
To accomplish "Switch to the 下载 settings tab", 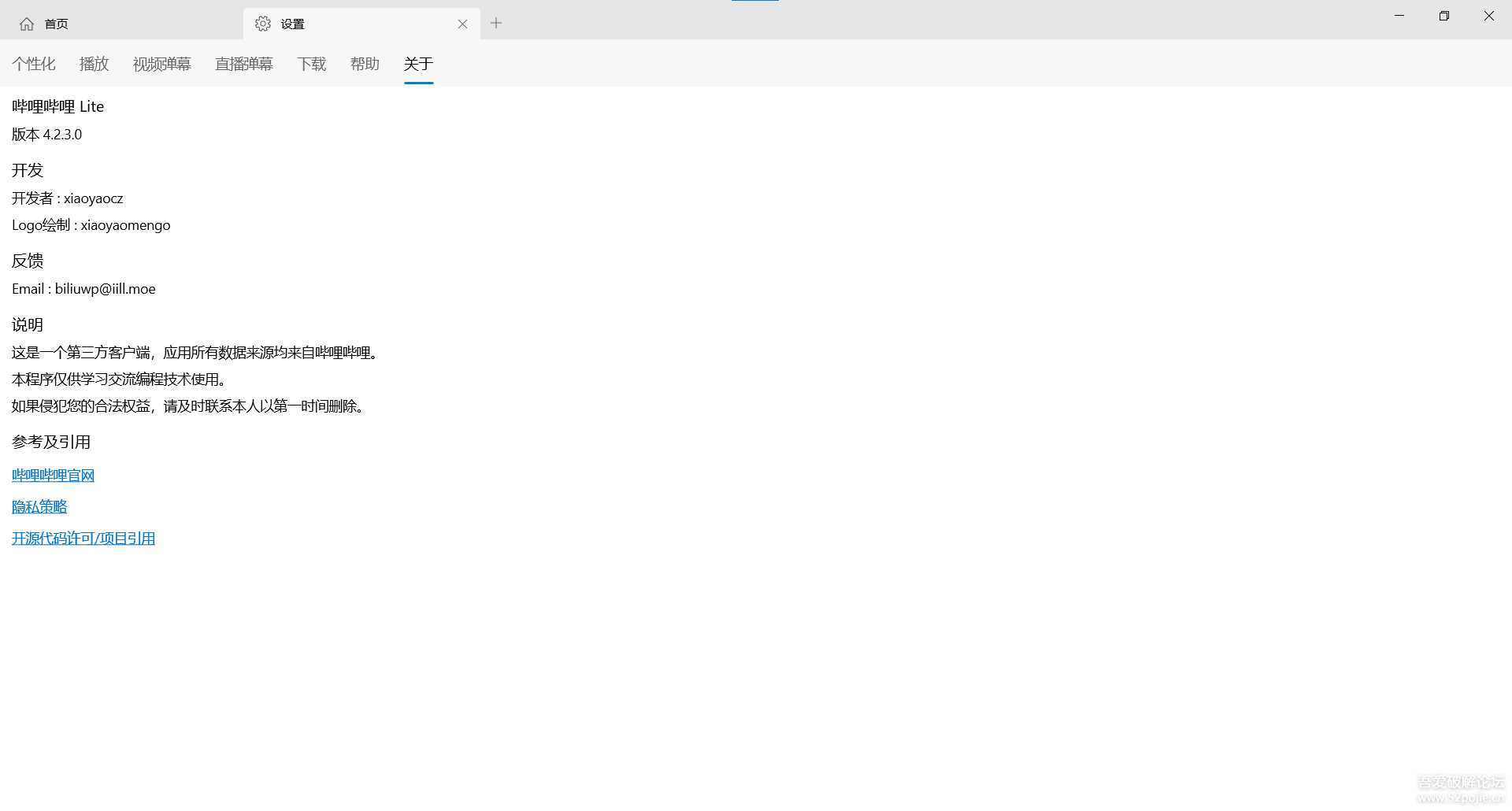I will [311, 64].
